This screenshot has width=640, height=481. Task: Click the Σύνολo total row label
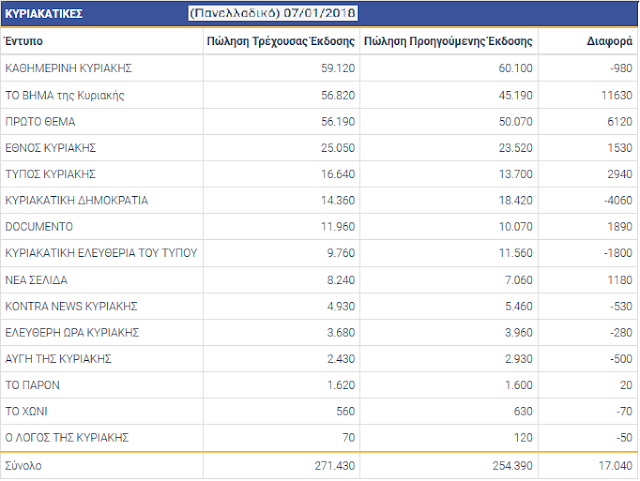(x=23, y=465)
